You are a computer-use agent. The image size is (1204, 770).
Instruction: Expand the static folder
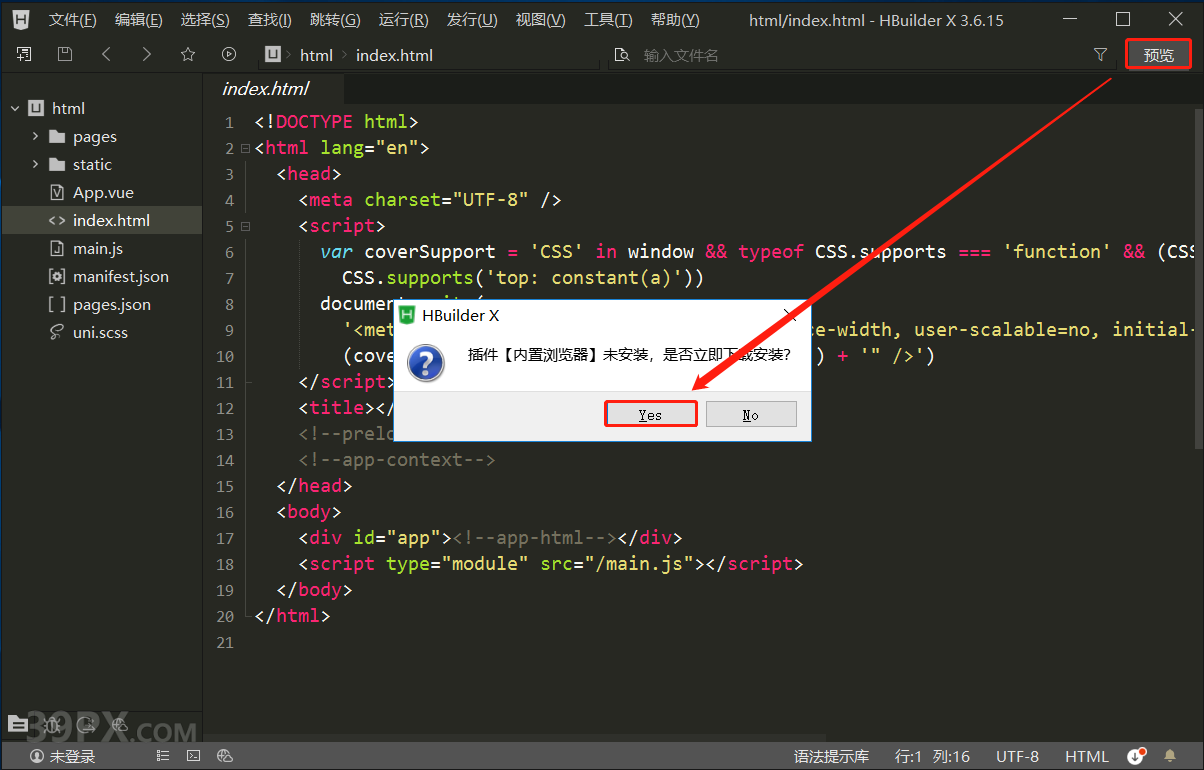[x=35, y=164]
